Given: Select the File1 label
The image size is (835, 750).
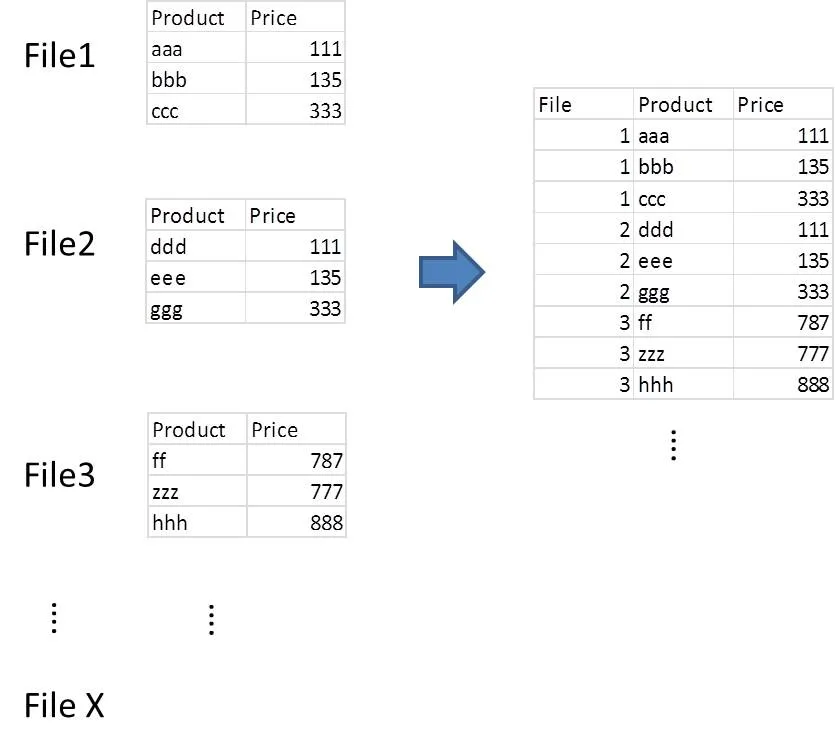Looking at the screenshot, I should pyautogui.click(x=60, y=55).
